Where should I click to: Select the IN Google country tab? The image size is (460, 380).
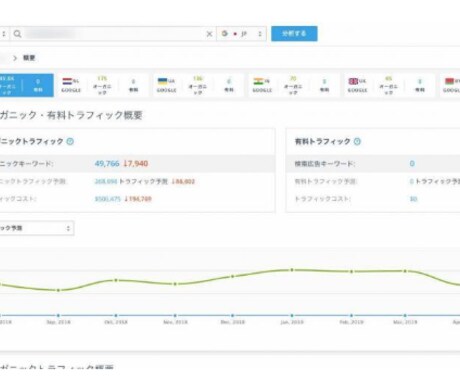coord(294,85)
